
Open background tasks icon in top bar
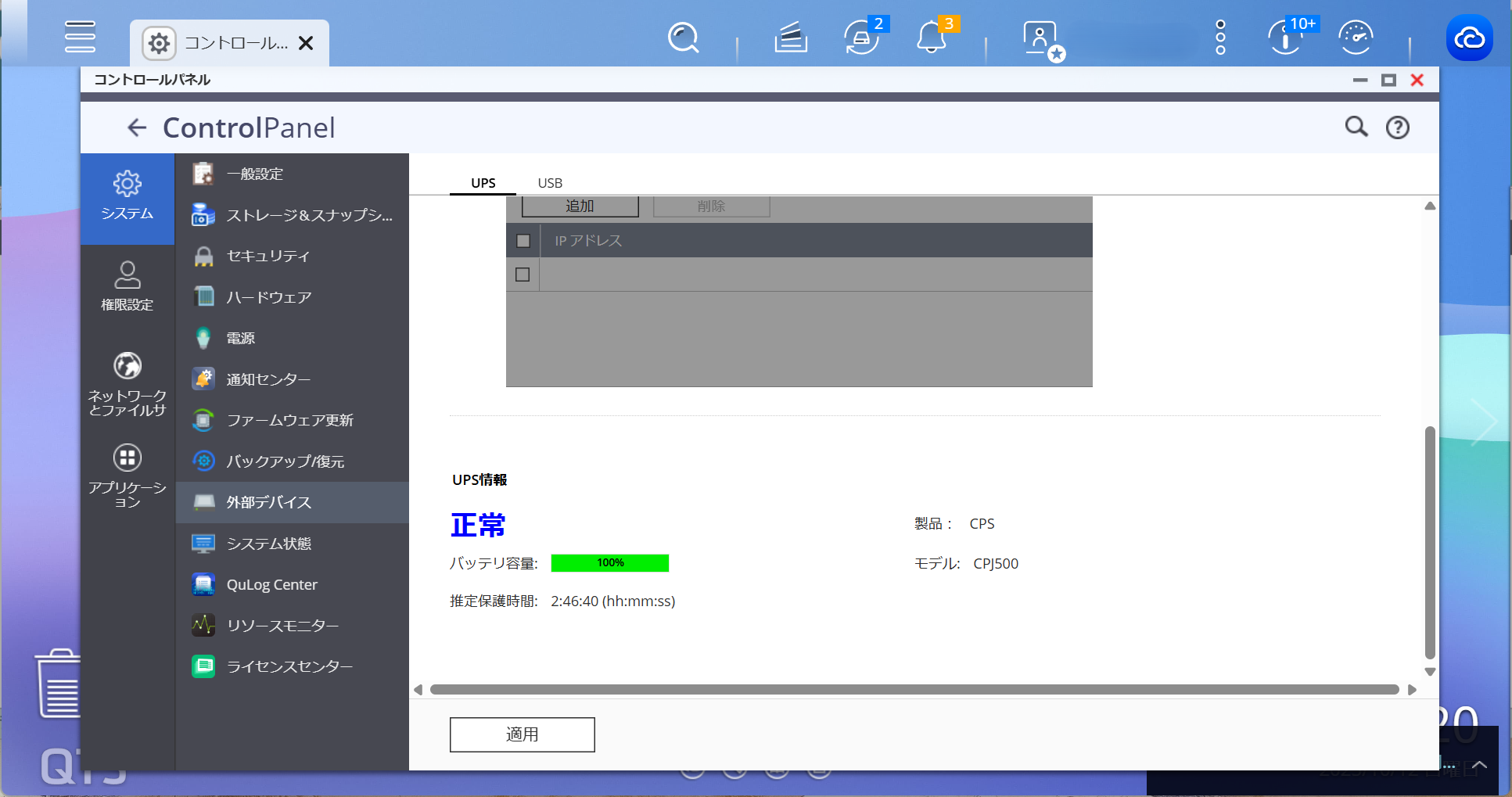[x=790, y=38]
